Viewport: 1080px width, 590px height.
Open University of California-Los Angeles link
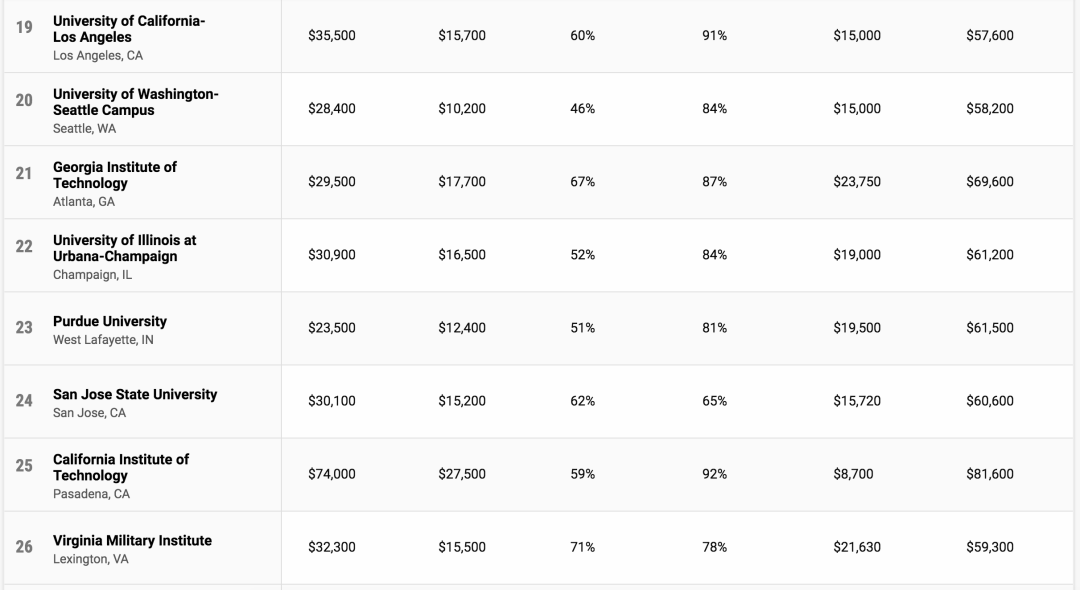pyautogui.click(x=128, y=29)
